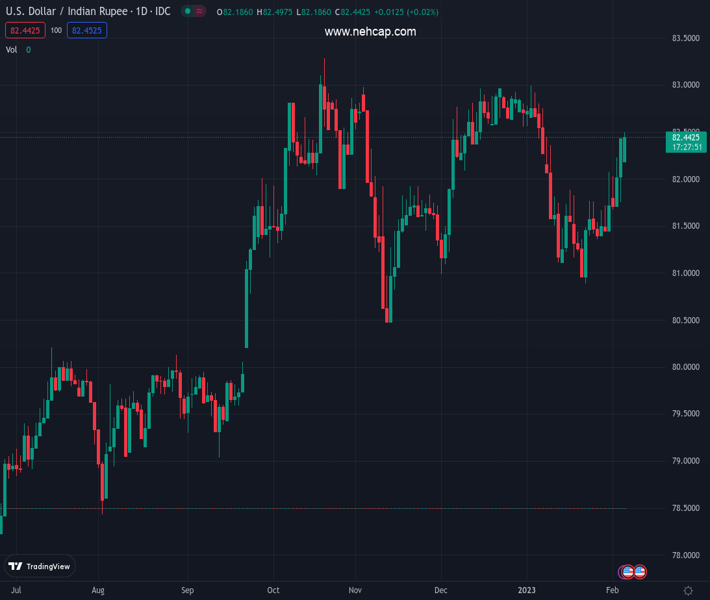Image resolution: width=710 pixels, height=600 pixels.
Task: Click the 83.0000 level on price scale
Action: pos(684,85)
